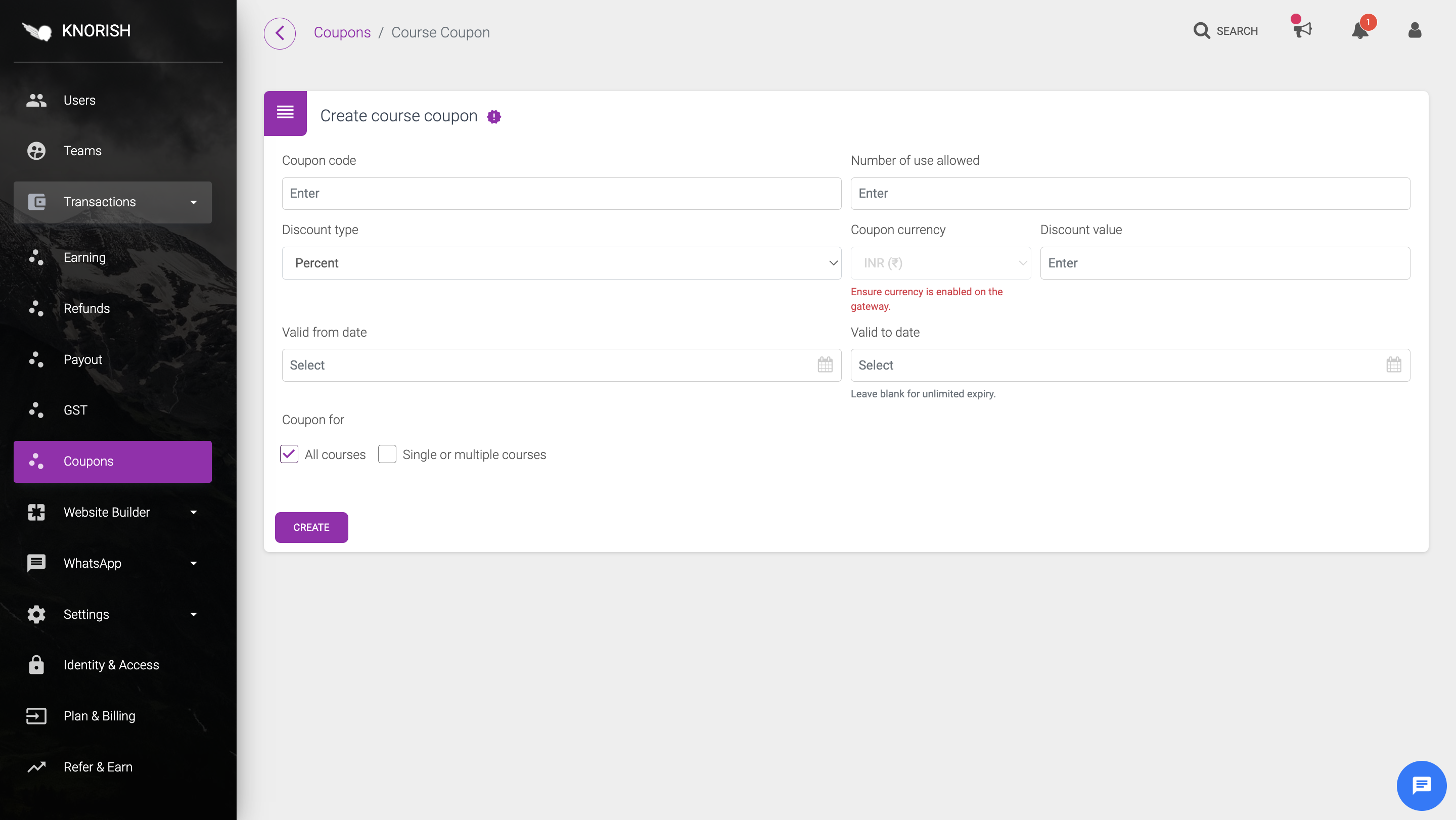Open announcements megaphone icon

[1302, 29]
